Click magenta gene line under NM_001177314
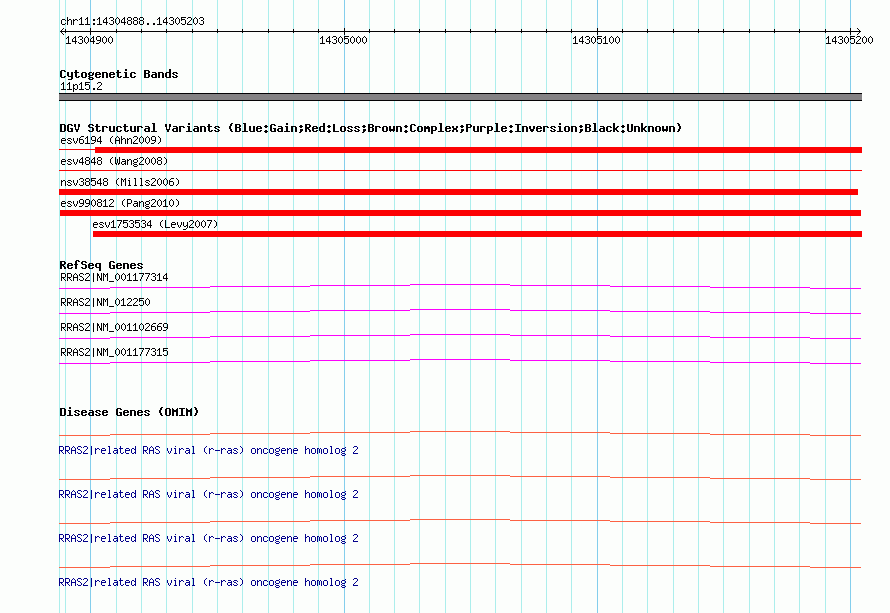This screenshot has width=890, height=613. pos(460,286)
